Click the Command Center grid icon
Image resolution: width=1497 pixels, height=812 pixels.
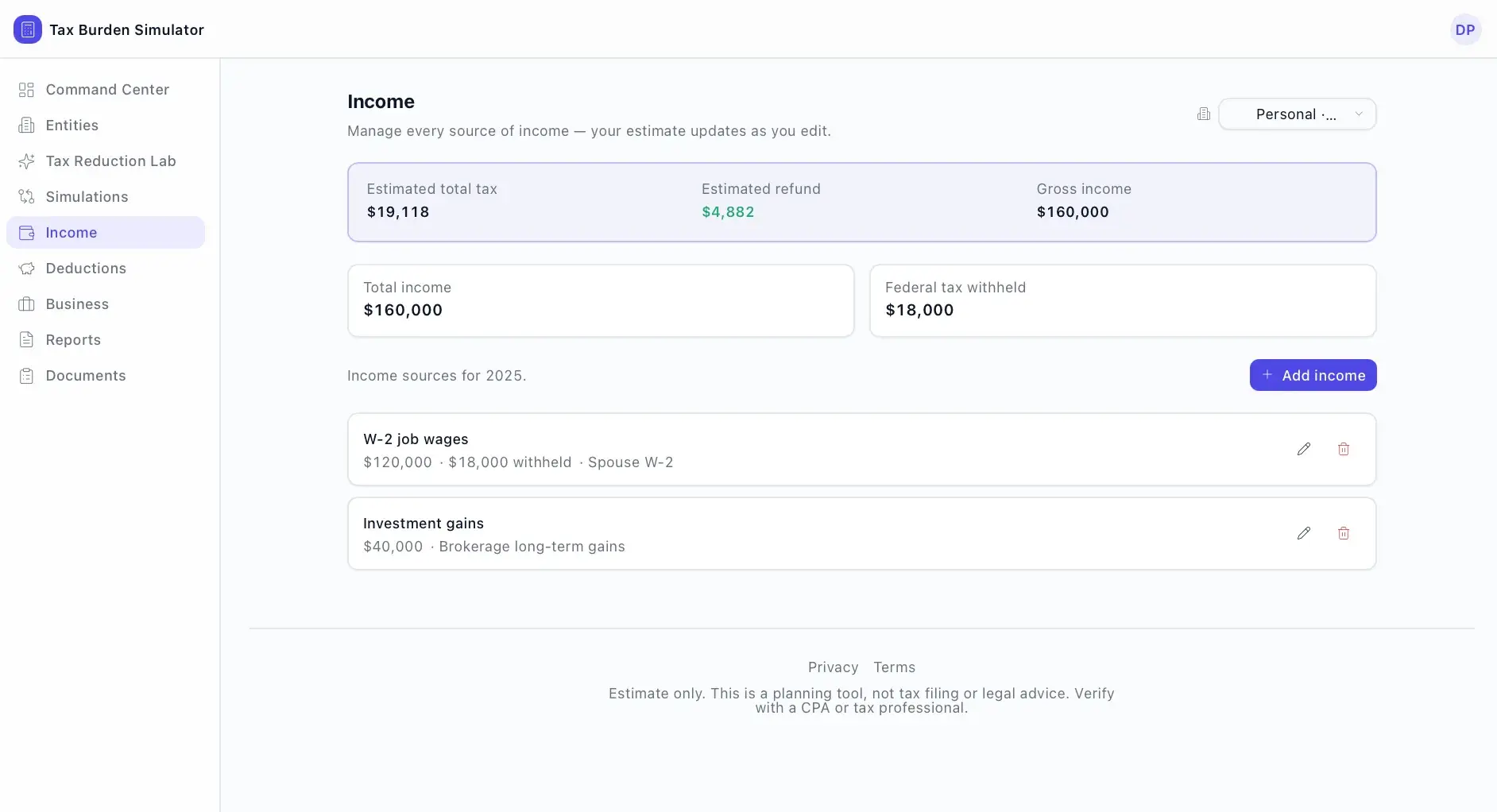point(26,90)
